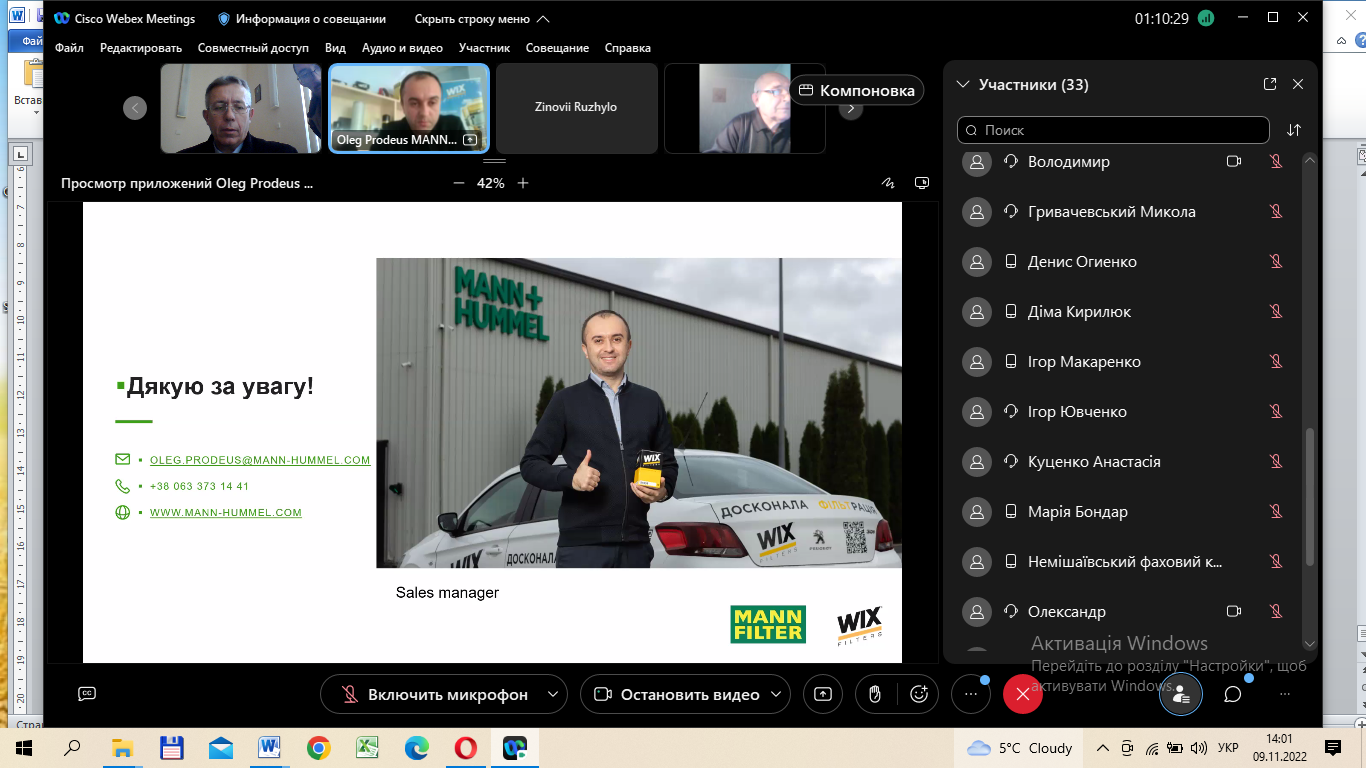This screenshot has width=1366, height=768.
Task: Click participants list scrollbar thumb
Action: click(x=1310, y=497)
